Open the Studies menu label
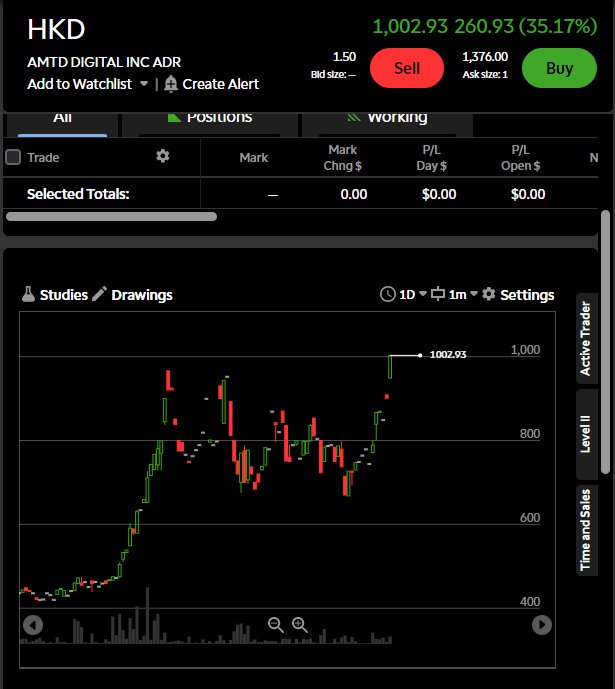The width and height of the screenshot is (615, 689). (x=64, y=295)
